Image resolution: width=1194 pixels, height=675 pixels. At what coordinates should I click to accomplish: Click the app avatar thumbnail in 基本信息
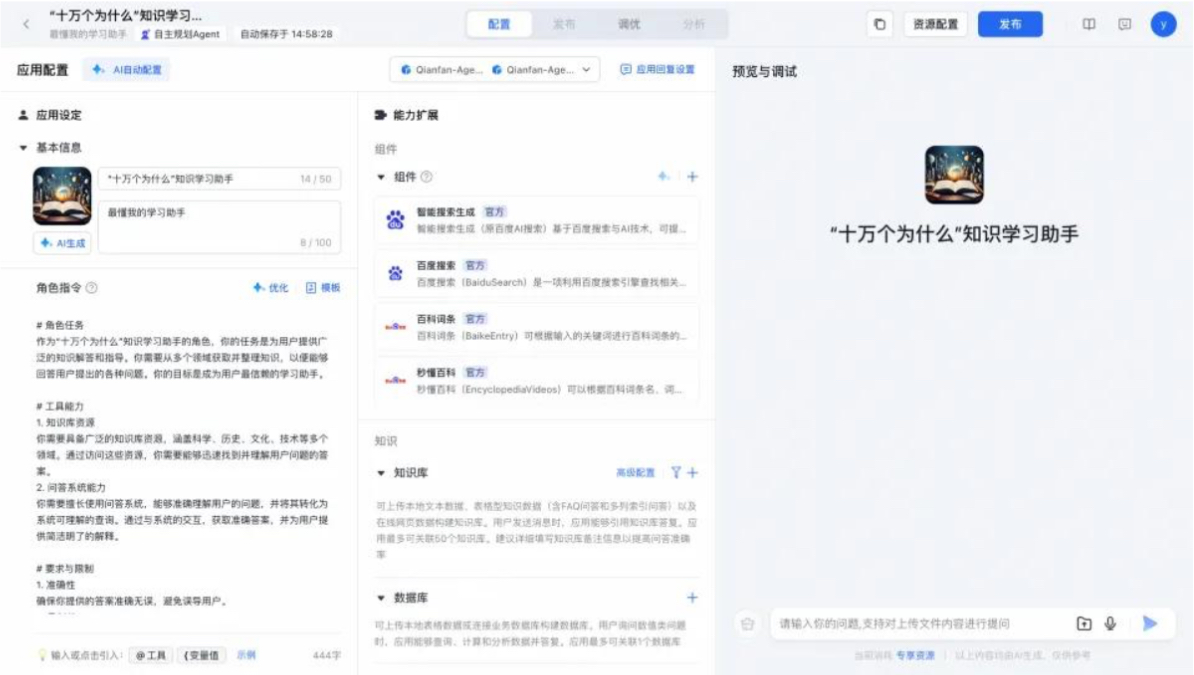(62, 197)
